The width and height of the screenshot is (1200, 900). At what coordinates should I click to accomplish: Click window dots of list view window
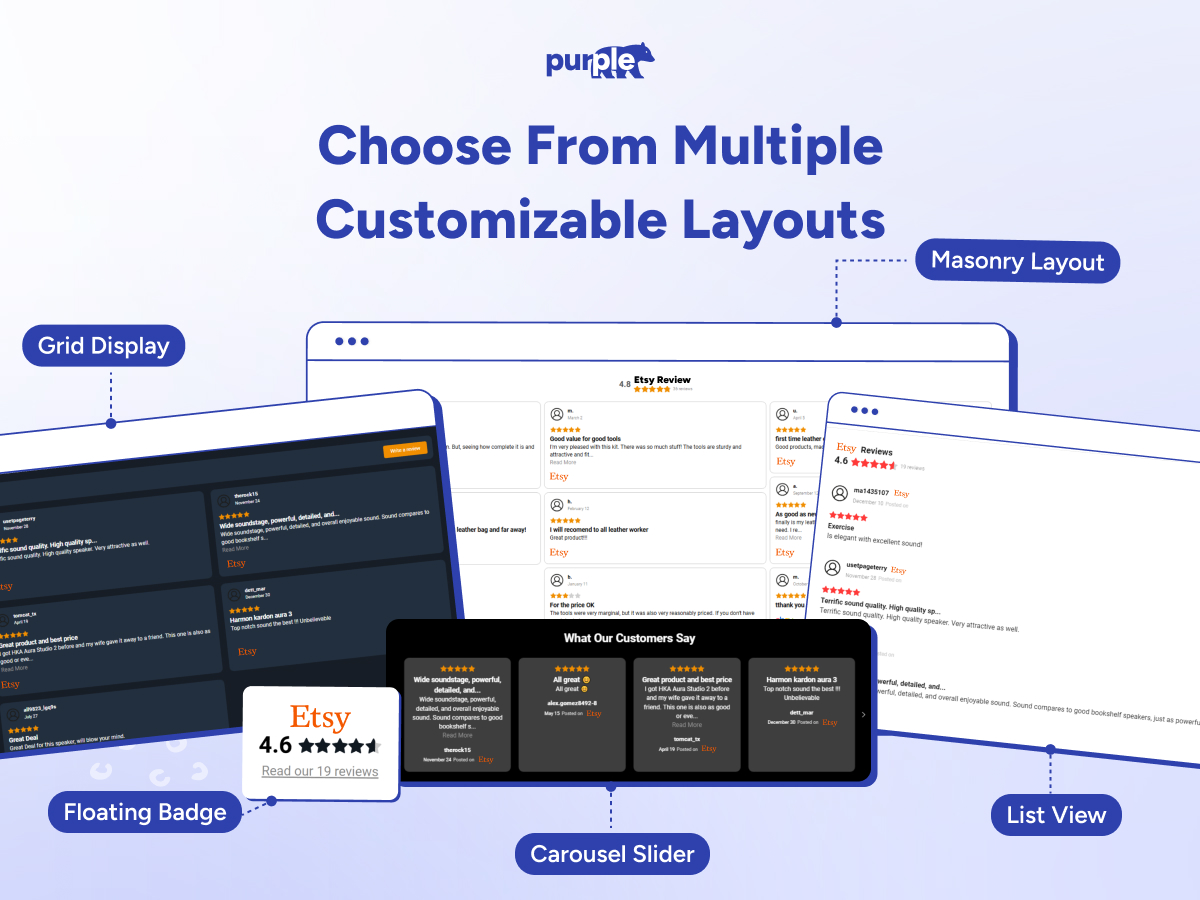tap(865, 410)
